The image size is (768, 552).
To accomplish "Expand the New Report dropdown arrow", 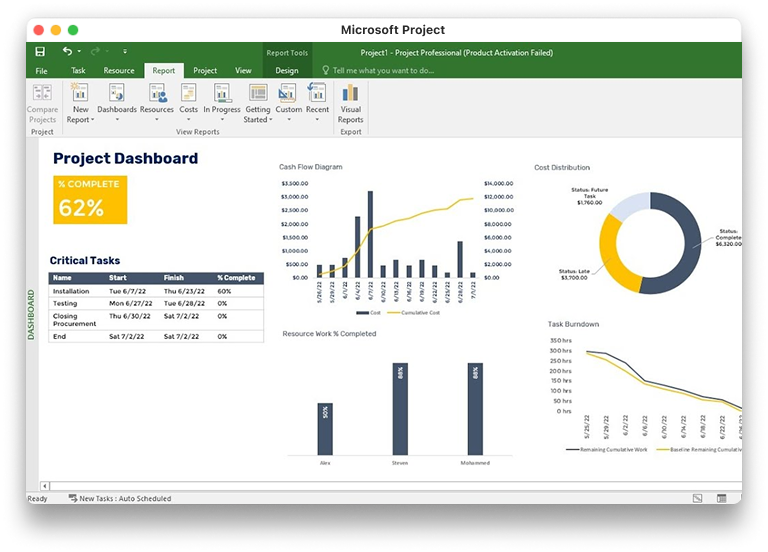I will (92, 120).
